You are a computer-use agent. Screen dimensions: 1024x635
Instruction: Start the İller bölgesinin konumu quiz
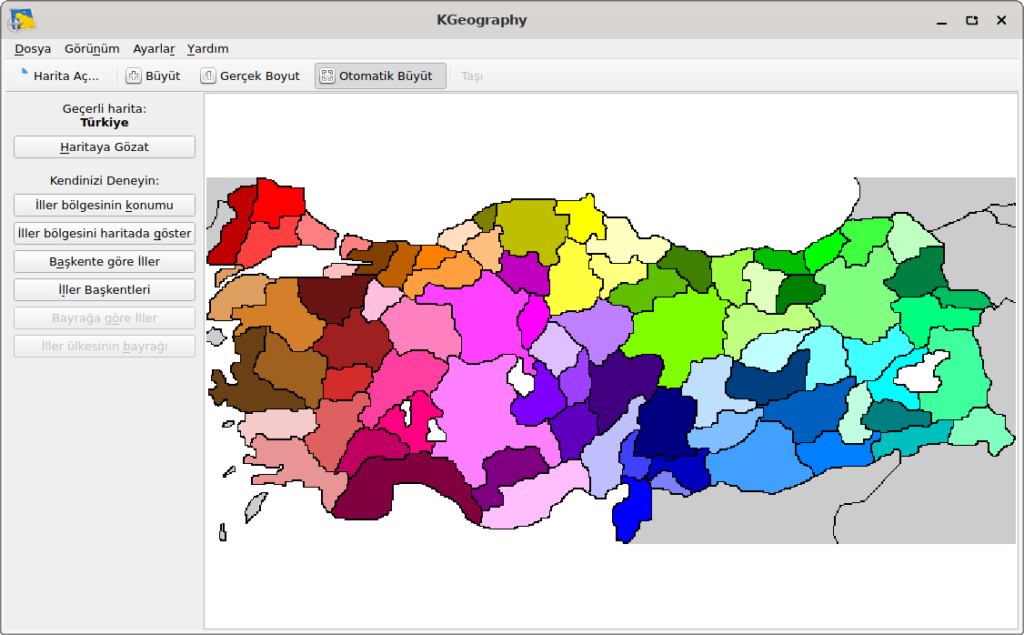pyautogui.click(x=104, y=205)
